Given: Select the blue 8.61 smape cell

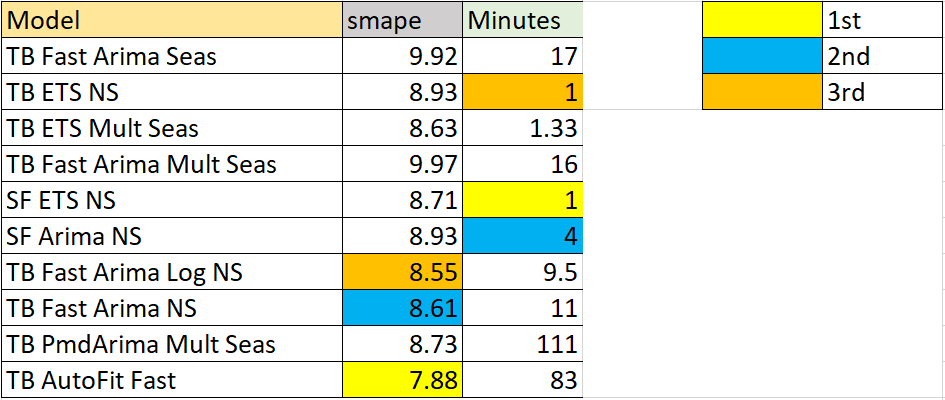Looking at the screenshot, I should pos(402,308).
